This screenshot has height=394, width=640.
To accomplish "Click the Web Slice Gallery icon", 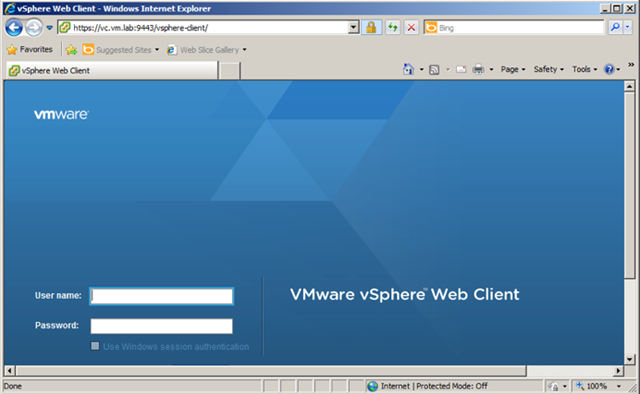I will click(172, 50).
